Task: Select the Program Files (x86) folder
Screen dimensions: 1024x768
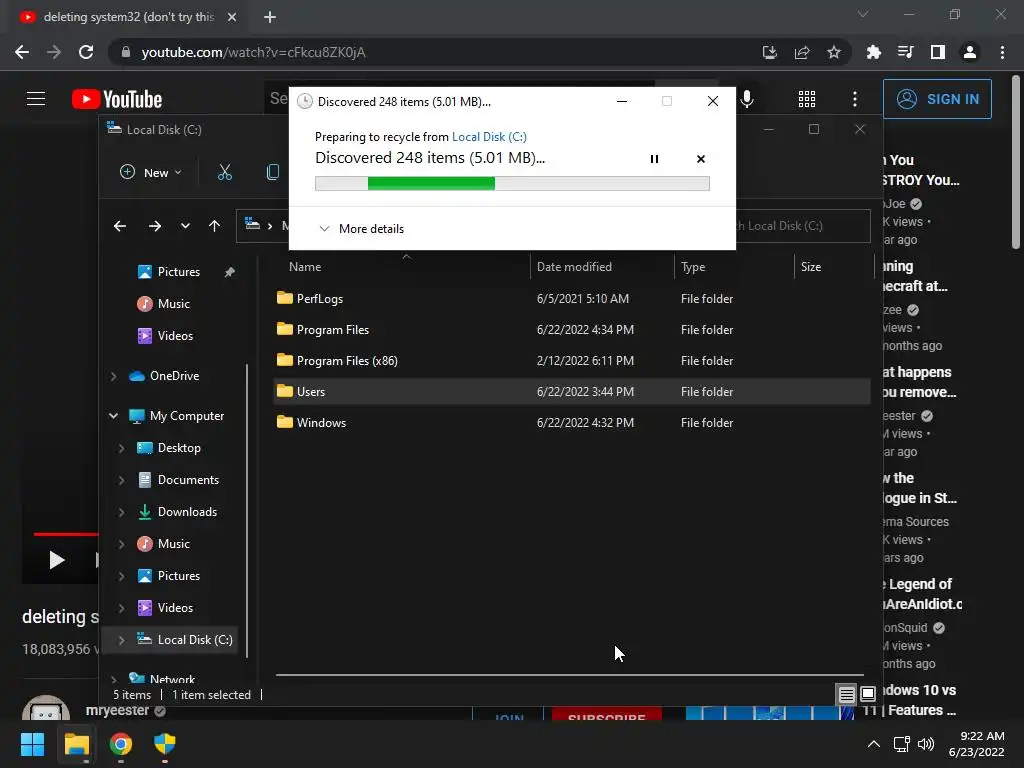Action: [x=571, y=360]
